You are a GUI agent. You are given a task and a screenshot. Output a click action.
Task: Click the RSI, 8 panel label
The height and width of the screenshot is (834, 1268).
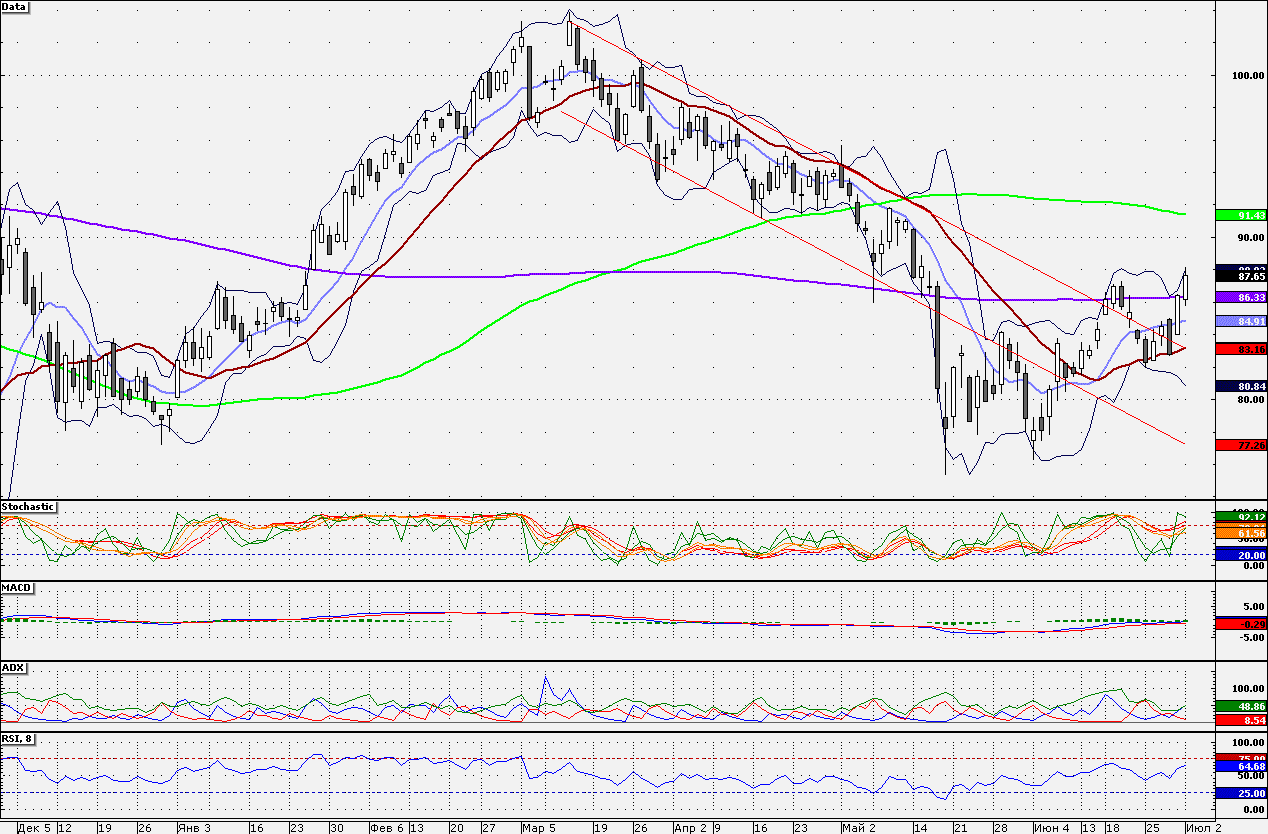[20, 739]
